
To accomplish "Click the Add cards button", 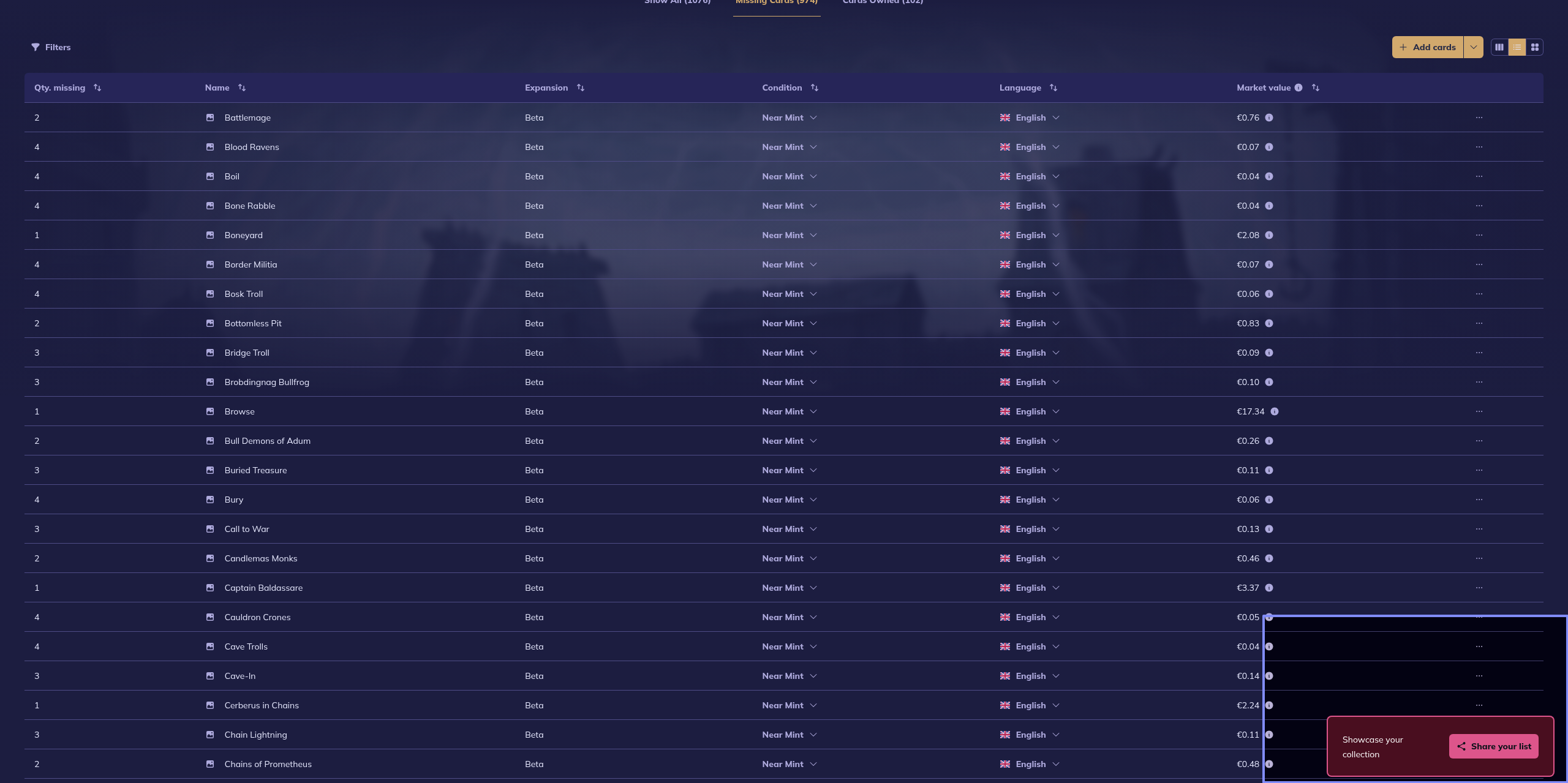I will [1428, 47].
